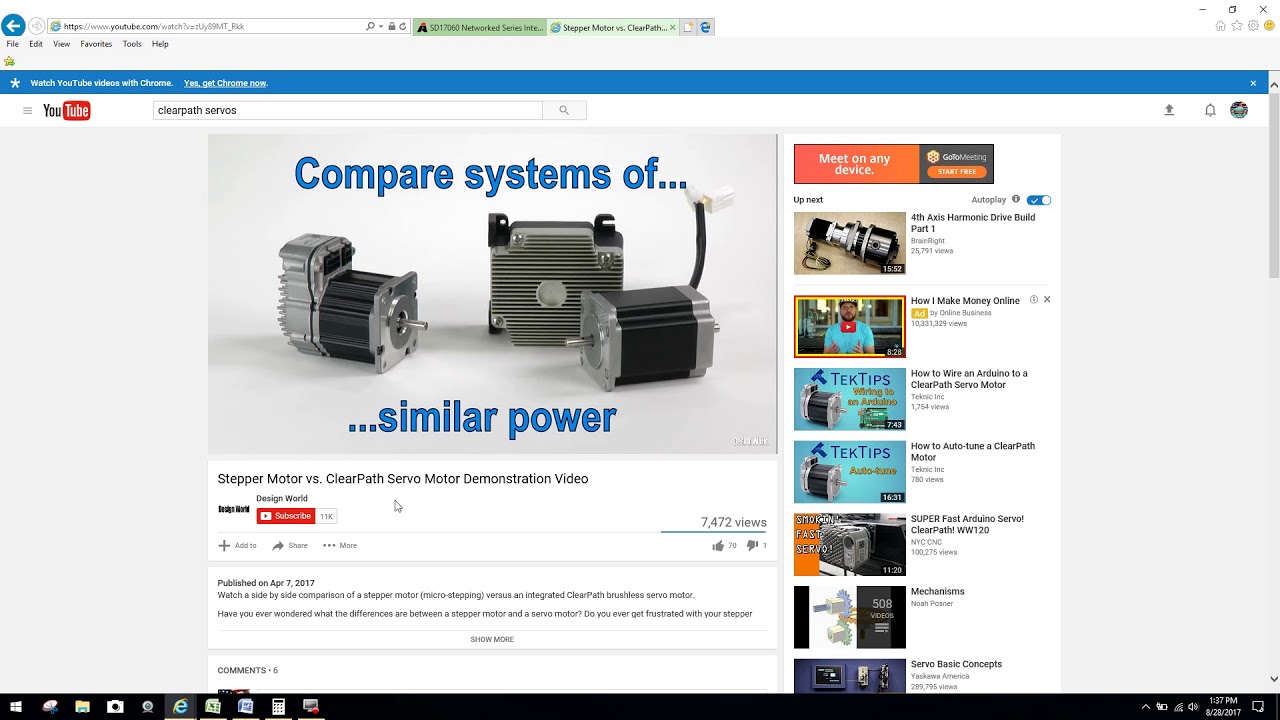The width and height of the screenshot is (1280, 720).
Task: Go back with the browser Back arrow
Action: pos(13,26)
